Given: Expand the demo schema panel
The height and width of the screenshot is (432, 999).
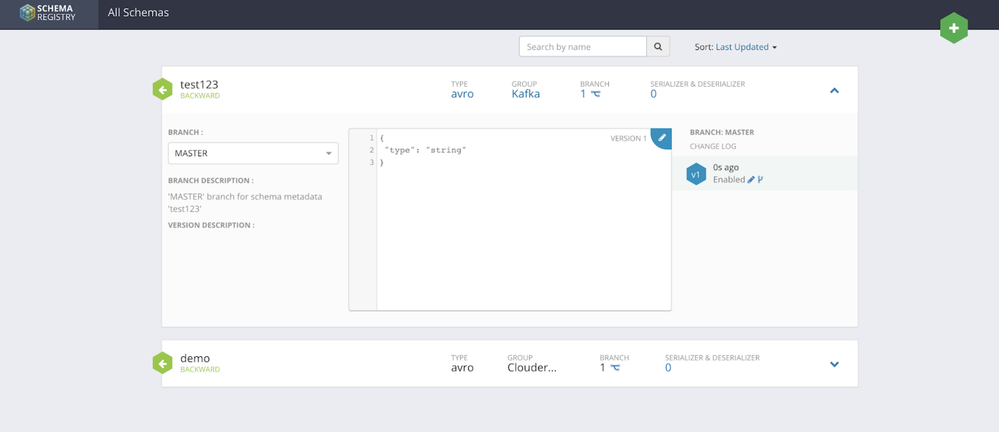Looking at the screenshot, I should pos(834,364).
